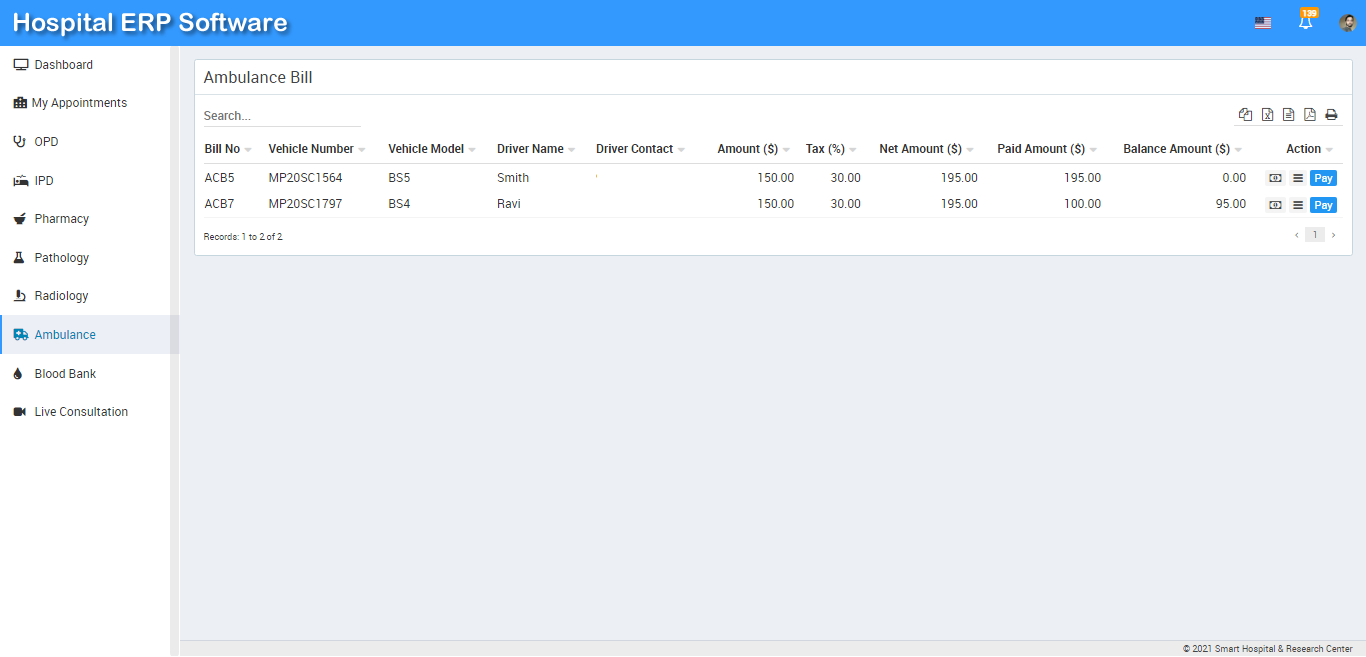Sort by Bill No column
Viewport: 1366px width, 657px height.
click(x=222, y=149)
